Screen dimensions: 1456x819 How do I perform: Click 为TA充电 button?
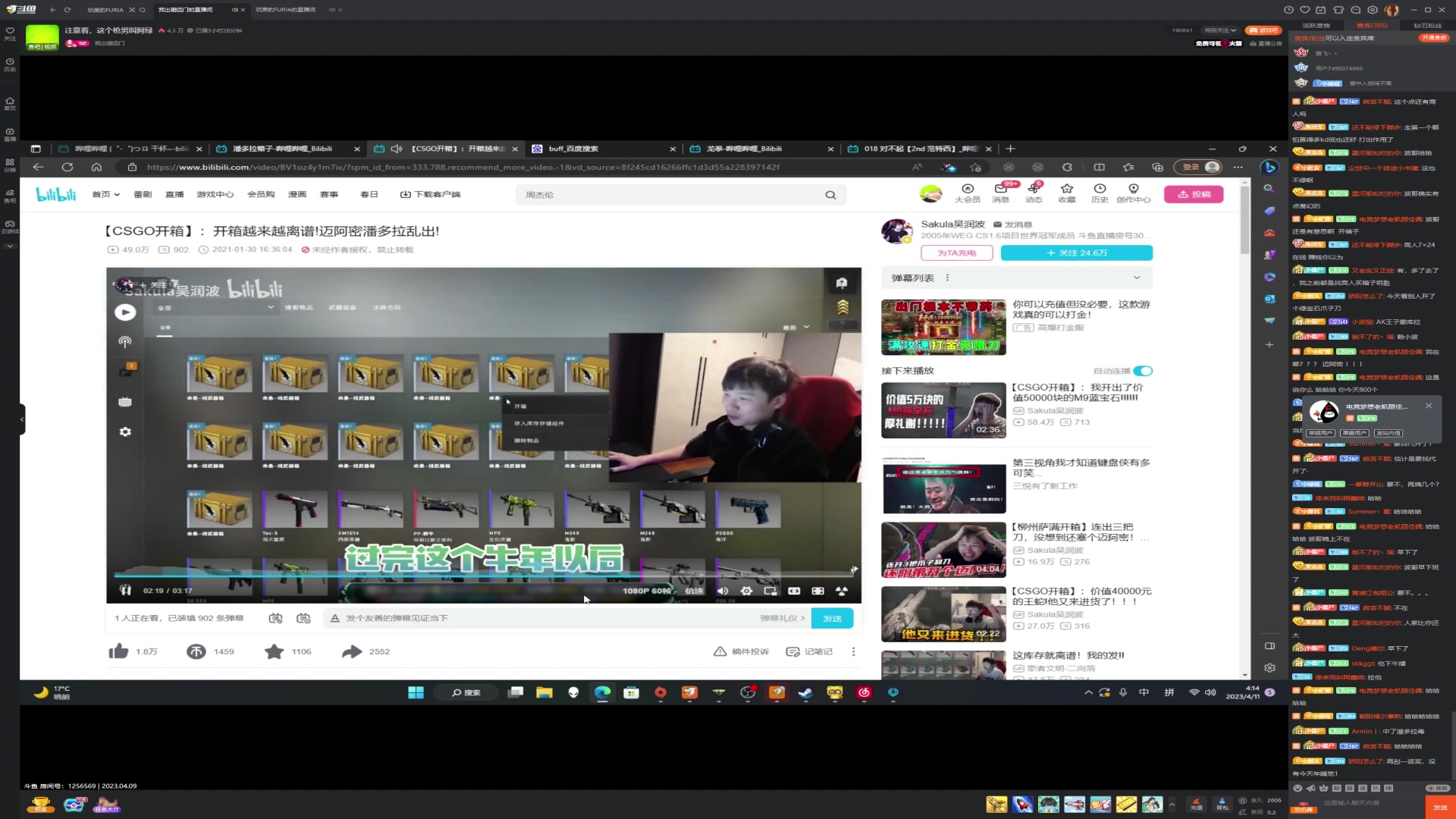(x=956, y=253)
